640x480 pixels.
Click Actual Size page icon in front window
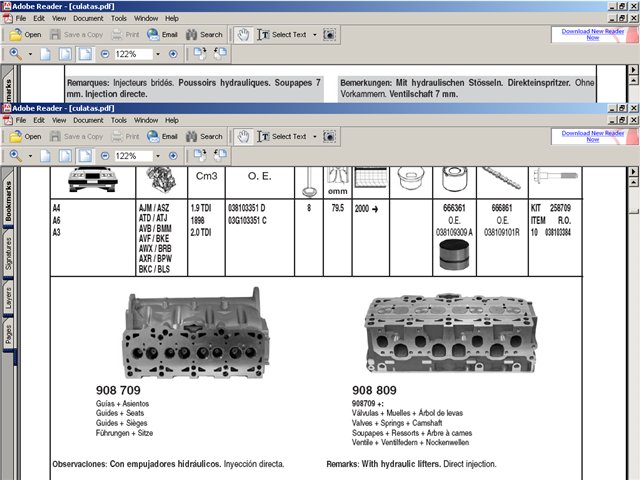tap(46, 156)
